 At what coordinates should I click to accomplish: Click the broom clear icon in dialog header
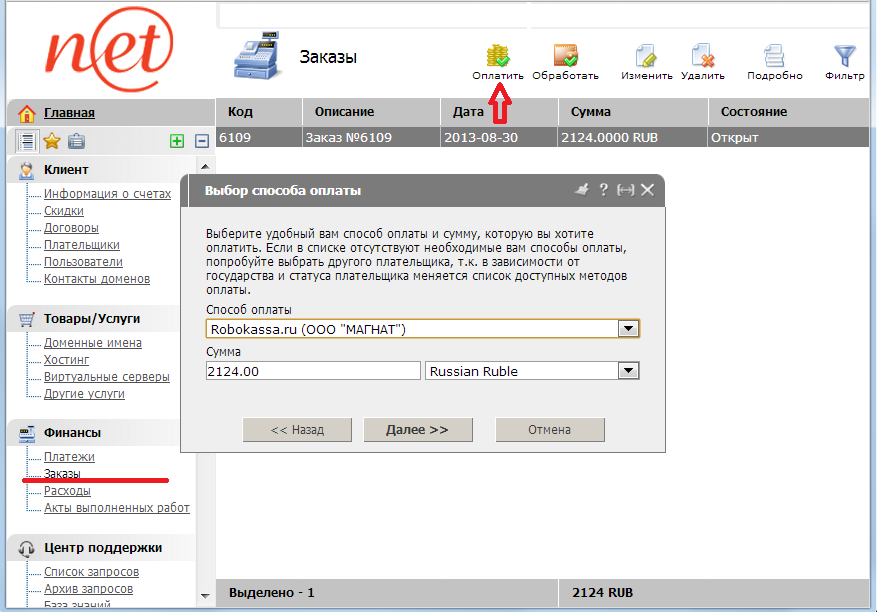click(582, 190)
